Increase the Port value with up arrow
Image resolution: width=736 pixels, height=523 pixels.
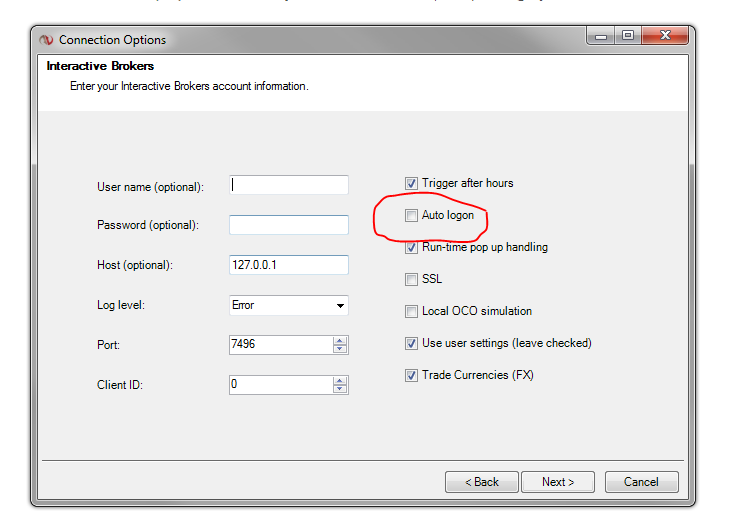coord(340,341)
